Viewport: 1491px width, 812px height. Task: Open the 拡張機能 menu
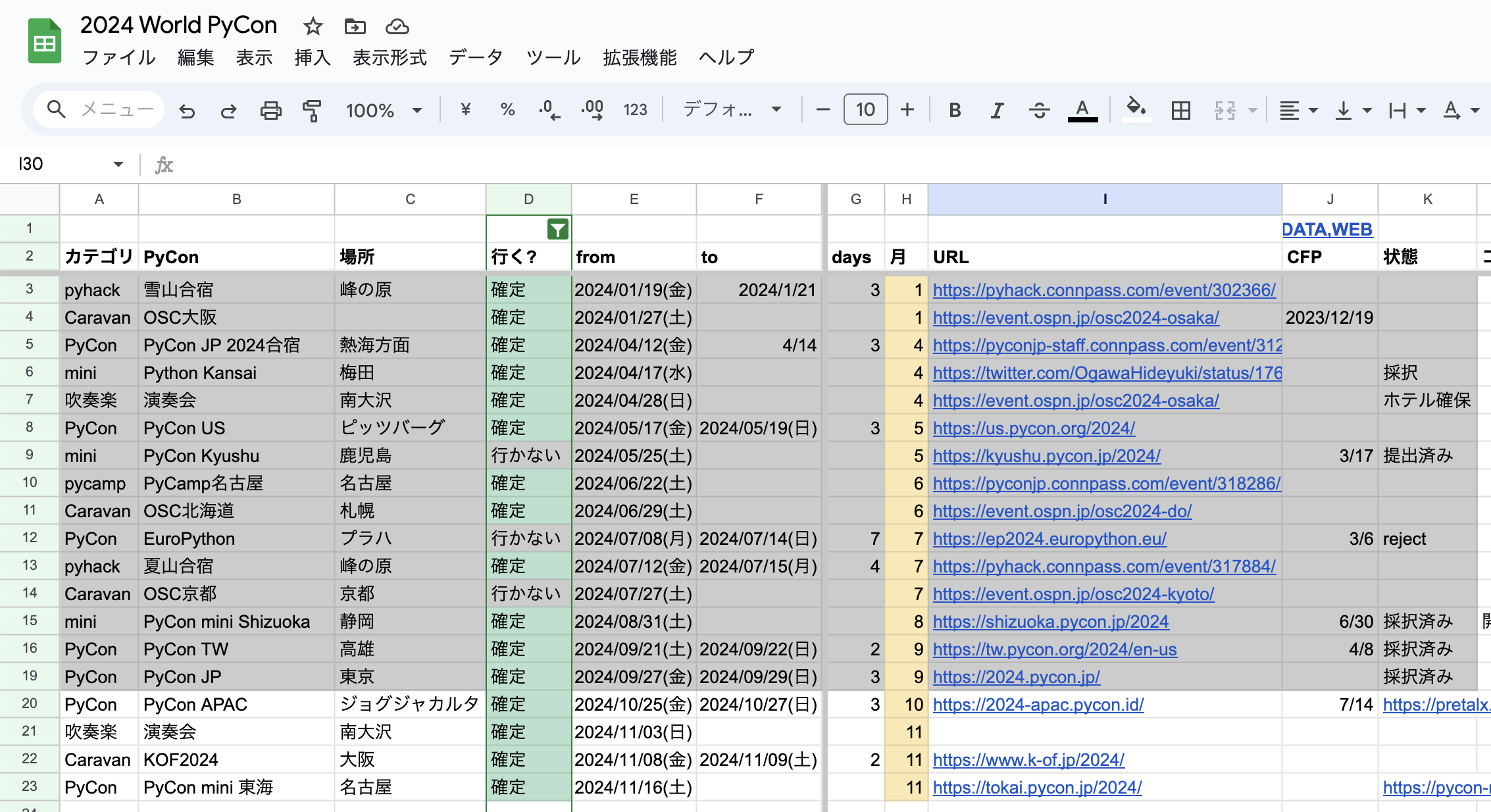click(x=640, y=58)
